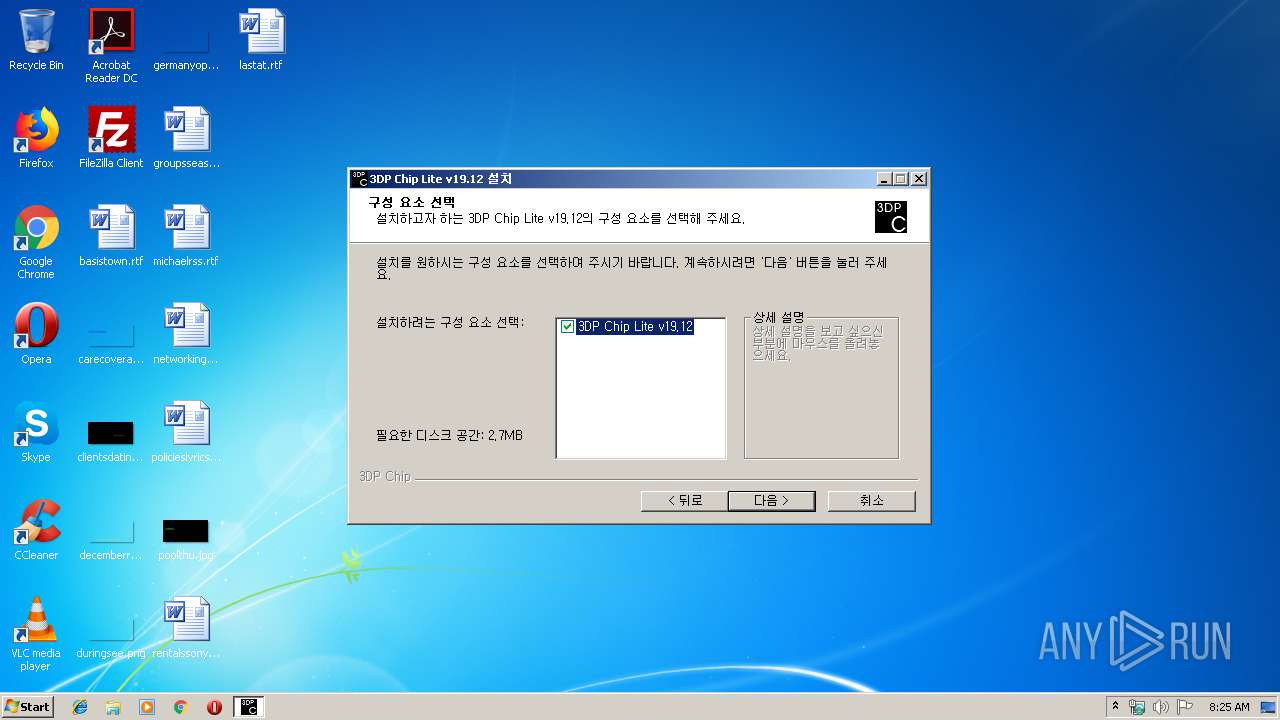Open Windows Explorer folder from taskbar

113,706
